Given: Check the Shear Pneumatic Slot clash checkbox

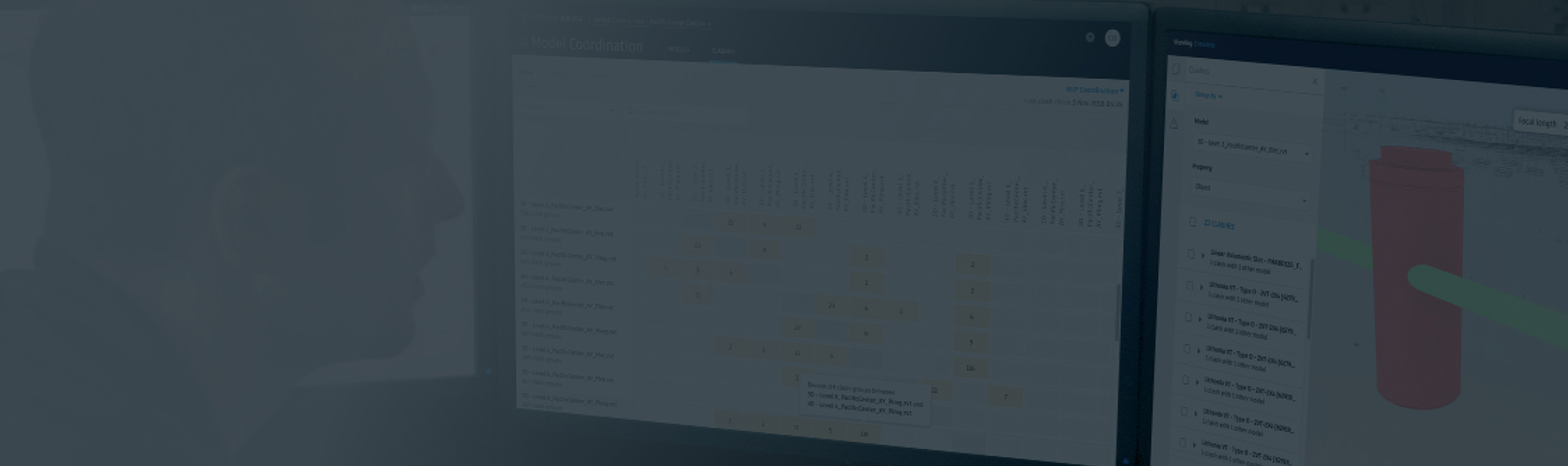Looking at the screenshot, I should click(x=1191, y=254).
